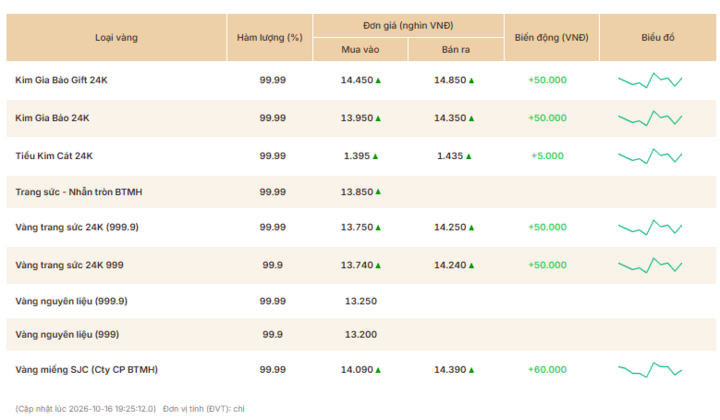Select Trang sức - Nhẫn tròn BTMH name
Screen dimensions: 720x420
click(79, 192)
